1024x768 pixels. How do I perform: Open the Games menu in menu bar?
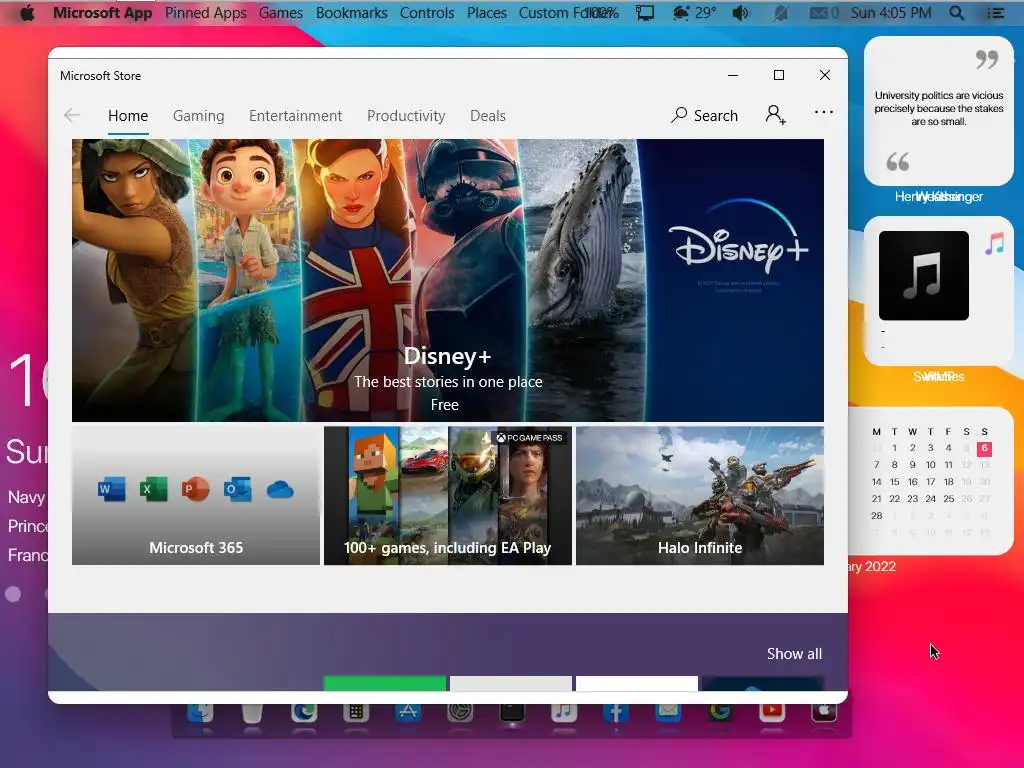point(281,13)
